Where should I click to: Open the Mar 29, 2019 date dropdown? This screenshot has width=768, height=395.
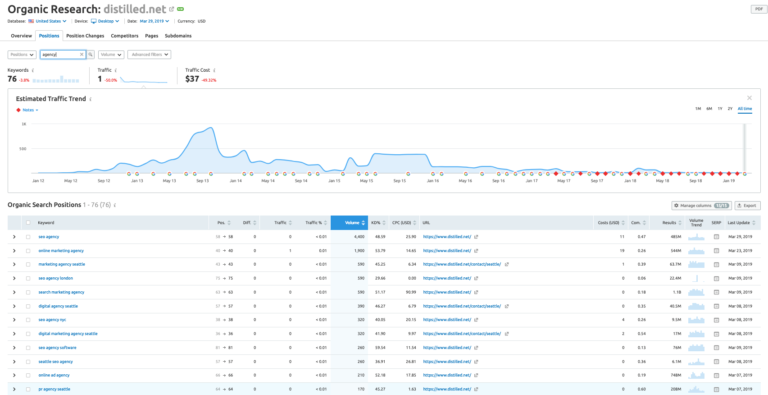coord(155,21)
